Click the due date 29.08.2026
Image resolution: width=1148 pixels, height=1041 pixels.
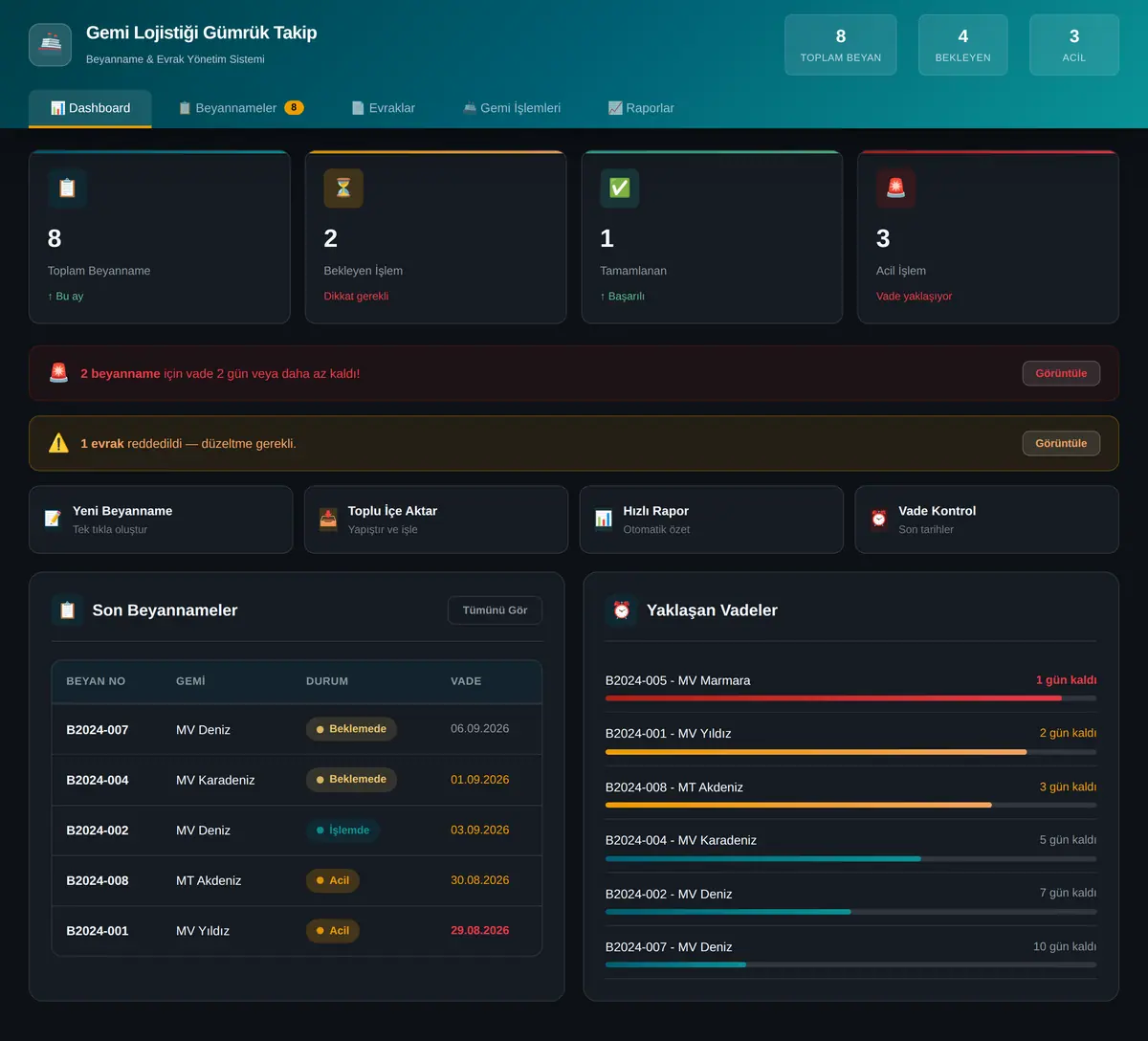click(480, 930)
